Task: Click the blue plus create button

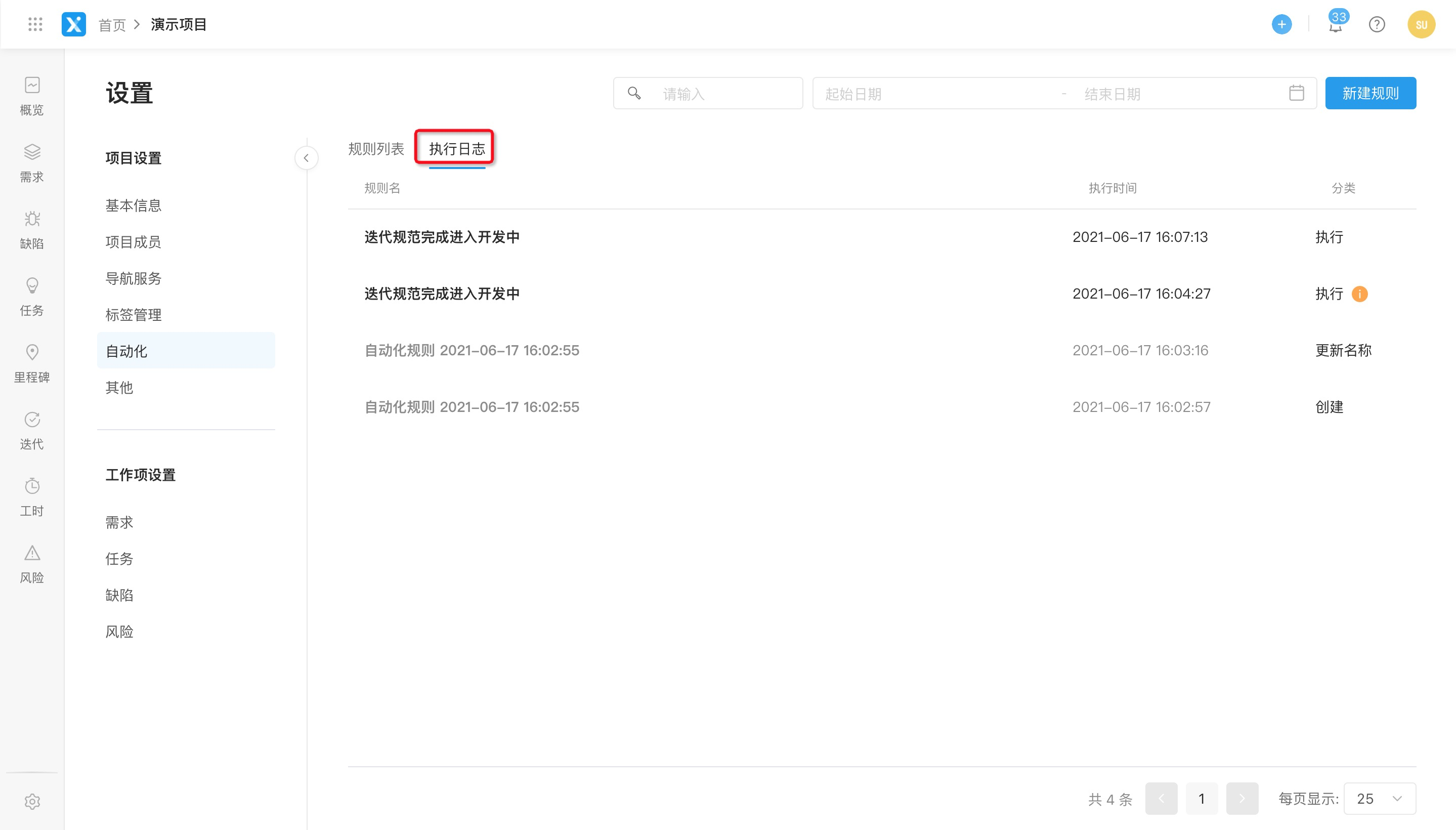Action: [x=1281, y=24]
